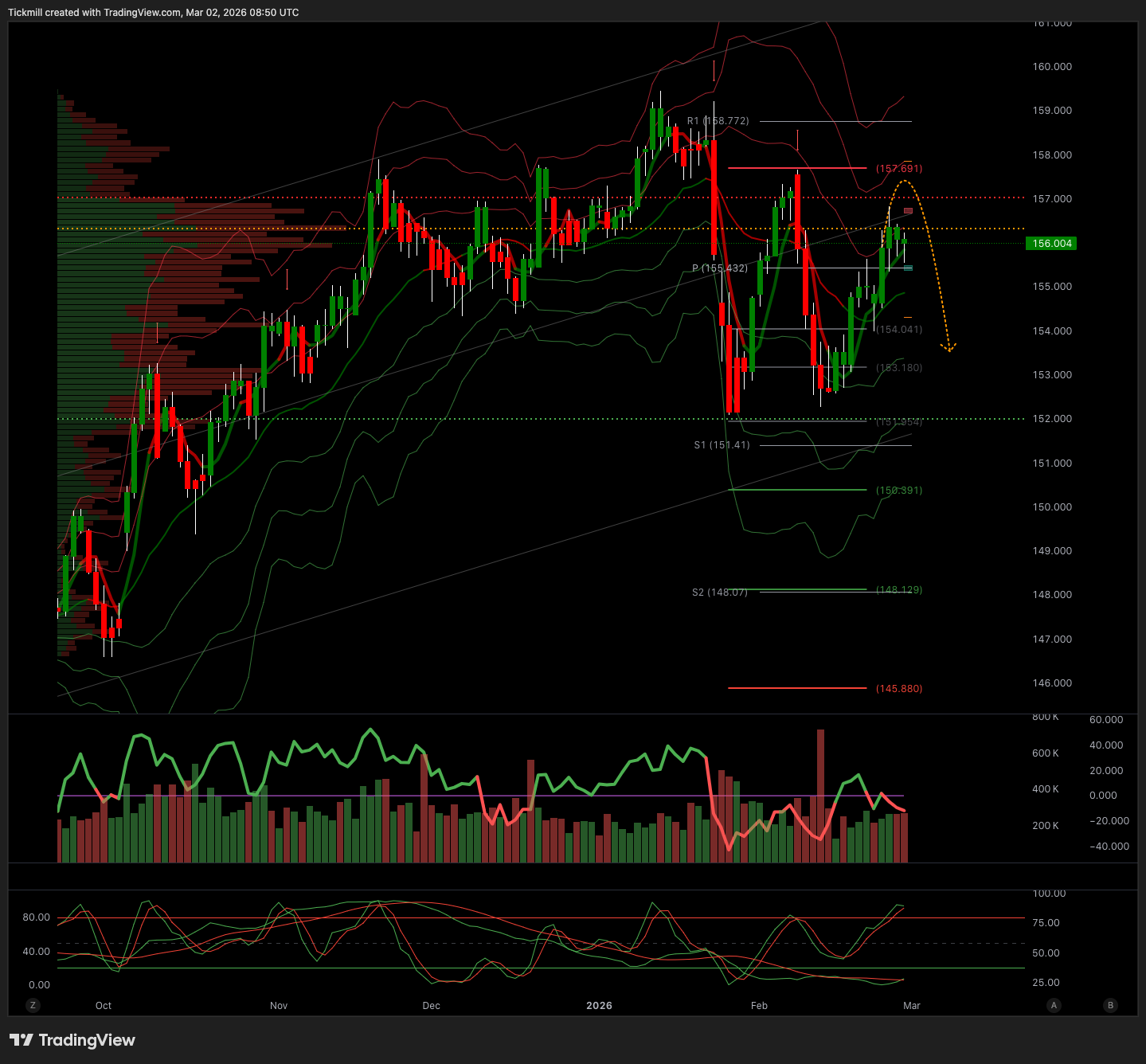Click the Z timezone button near Oct
Image resolution: width=1146 pixels, height=1064 pixels.
coord(33,1005)
